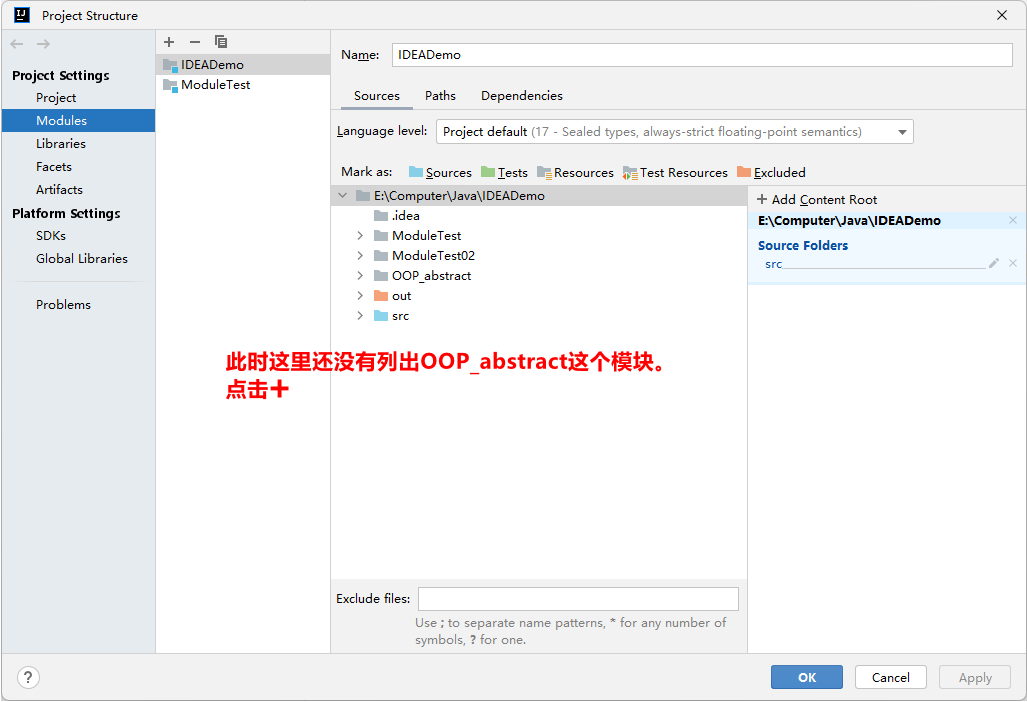Switch to the Dependencies tab
The height and width of the screenshot is (702, 1027).
(x=521, y=96)
